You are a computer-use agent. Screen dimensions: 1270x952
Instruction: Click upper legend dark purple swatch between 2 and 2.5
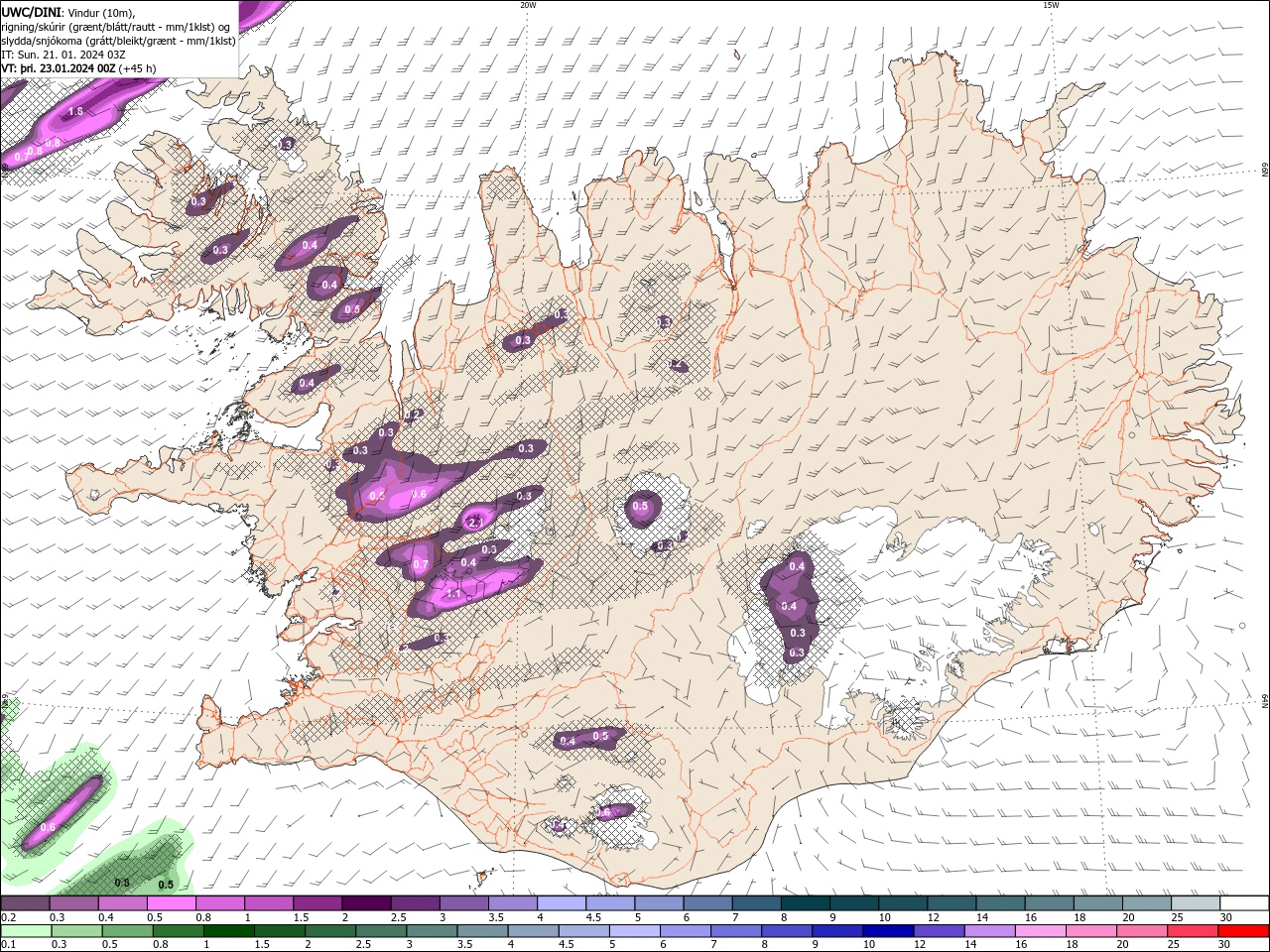click(366, 903)
